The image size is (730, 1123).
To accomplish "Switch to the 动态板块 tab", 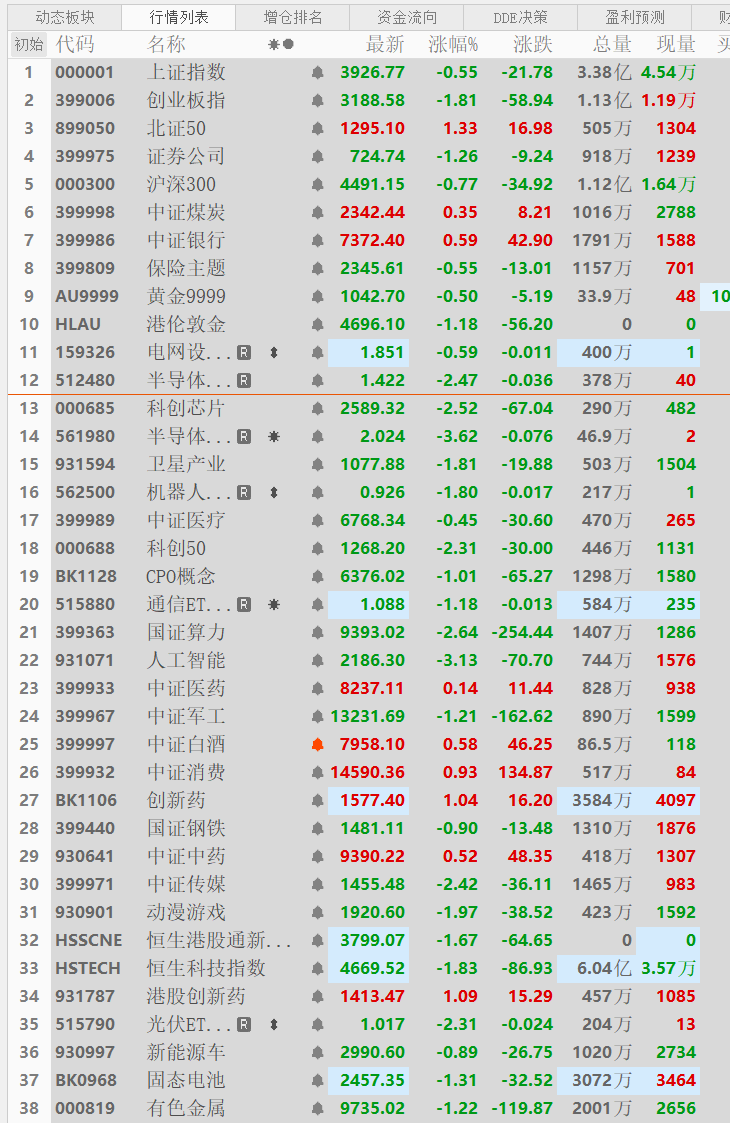I will coord(64,17).
